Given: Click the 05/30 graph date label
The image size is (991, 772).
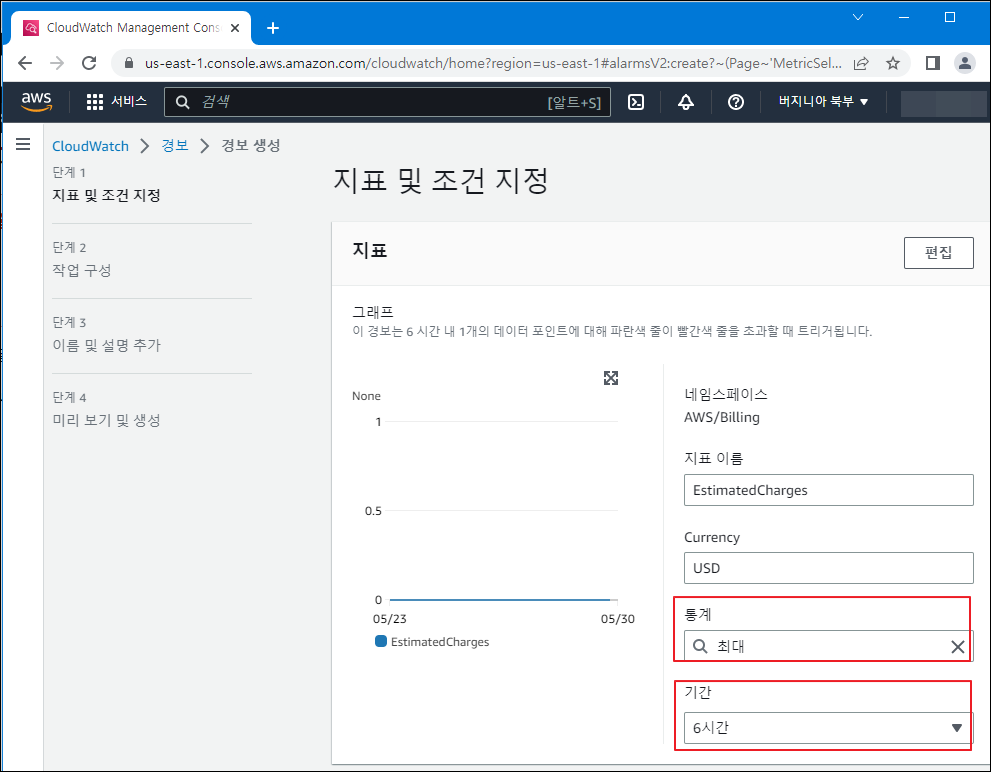Looking at the screenshot, I should coord(617,619).
